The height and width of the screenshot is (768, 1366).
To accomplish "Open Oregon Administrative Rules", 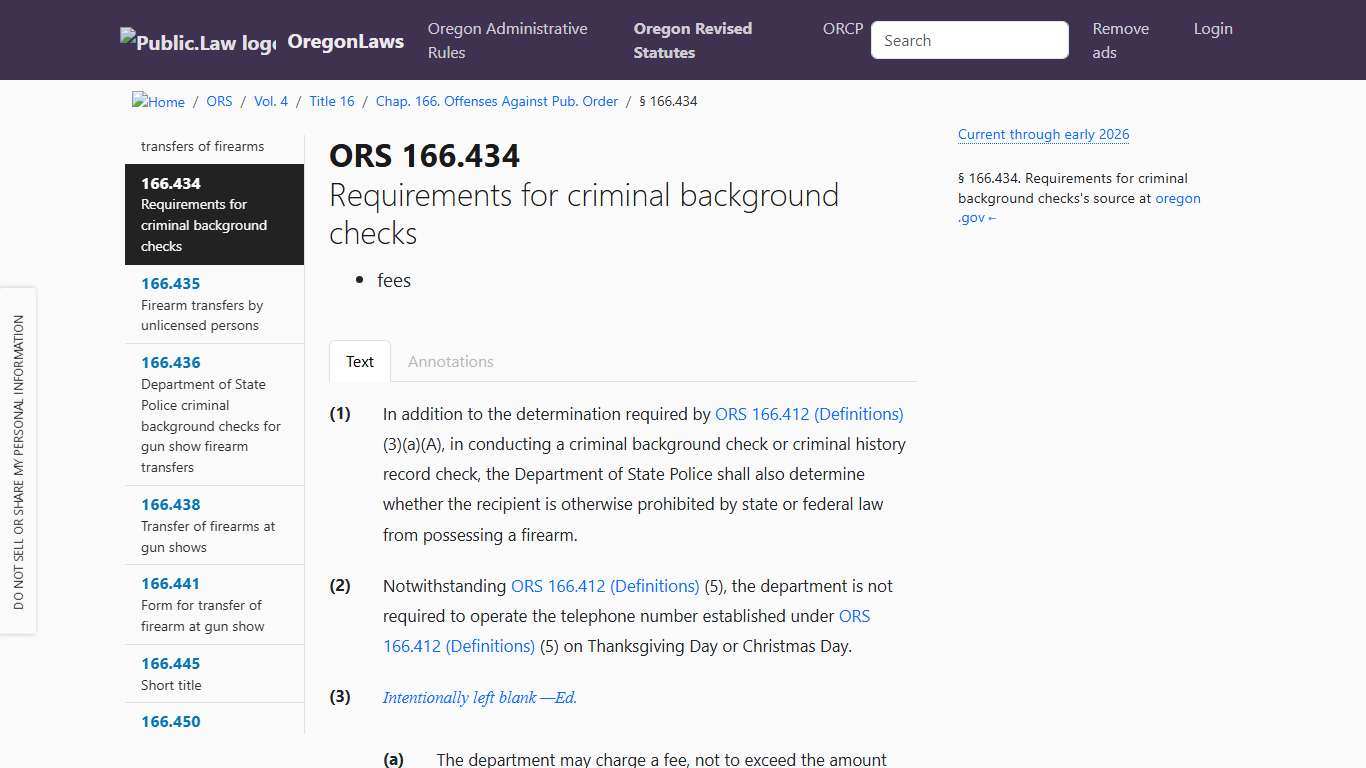I will (507, 40).
